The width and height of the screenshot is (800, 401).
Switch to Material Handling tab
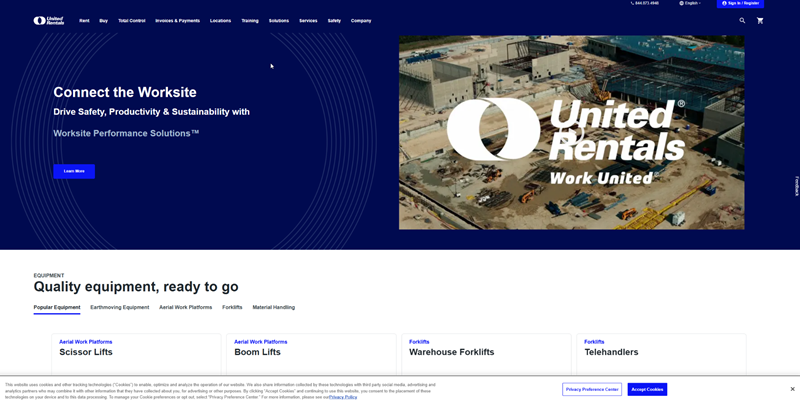[x=273, y=308]
